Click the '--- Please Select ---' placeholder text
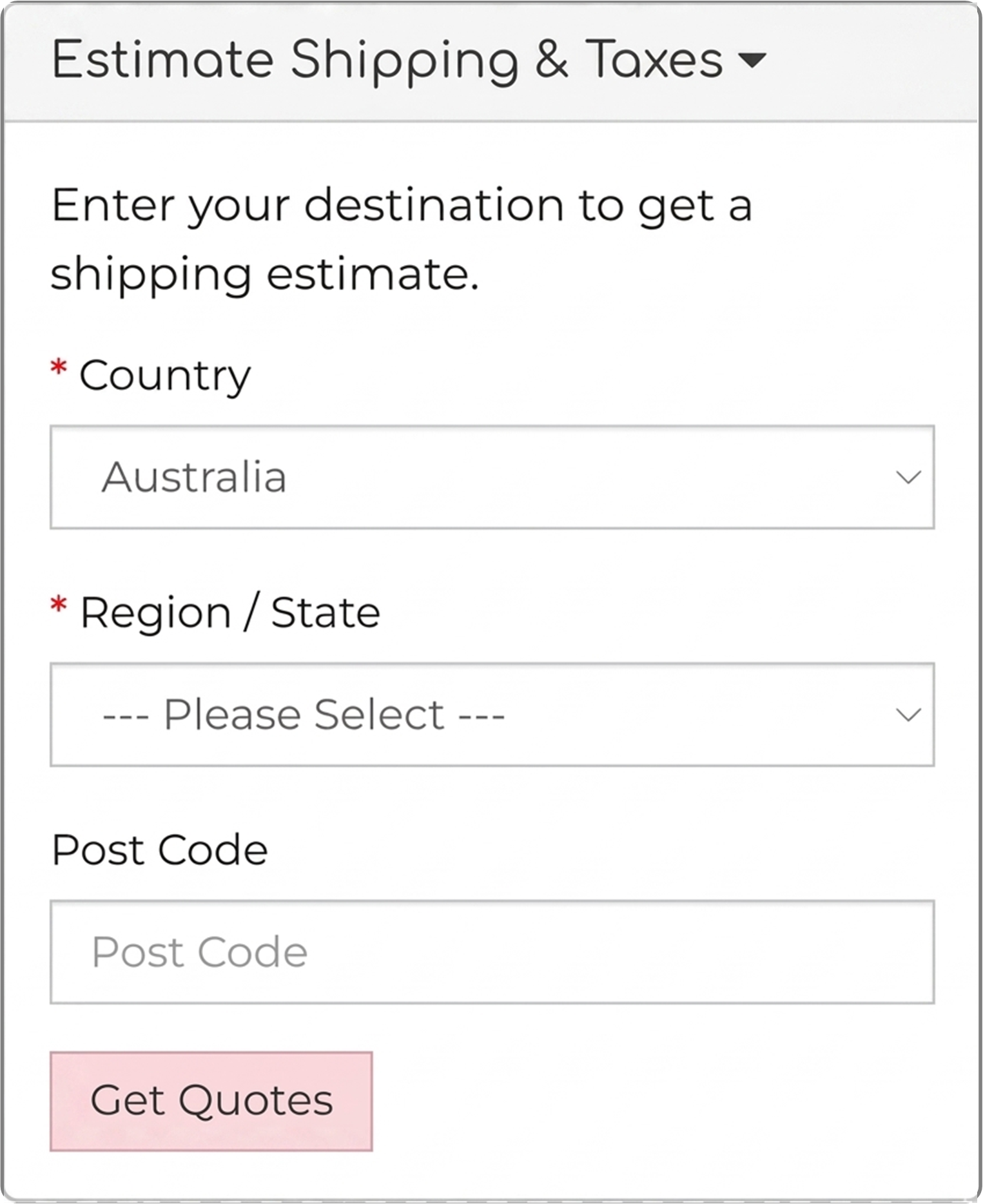 (303, 715)
